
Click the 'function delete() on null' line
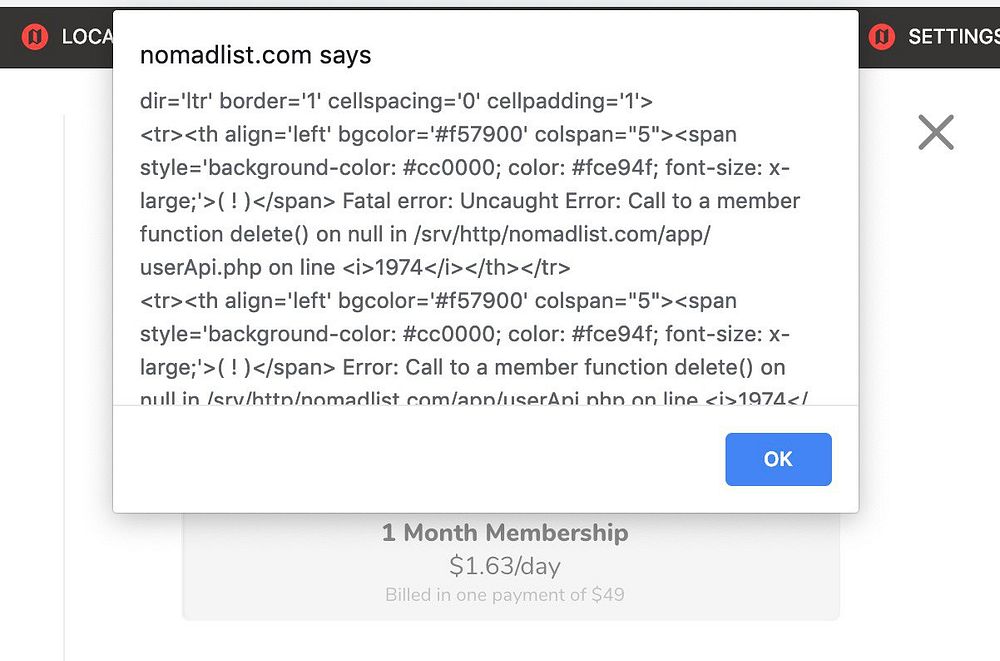[330, 234]
